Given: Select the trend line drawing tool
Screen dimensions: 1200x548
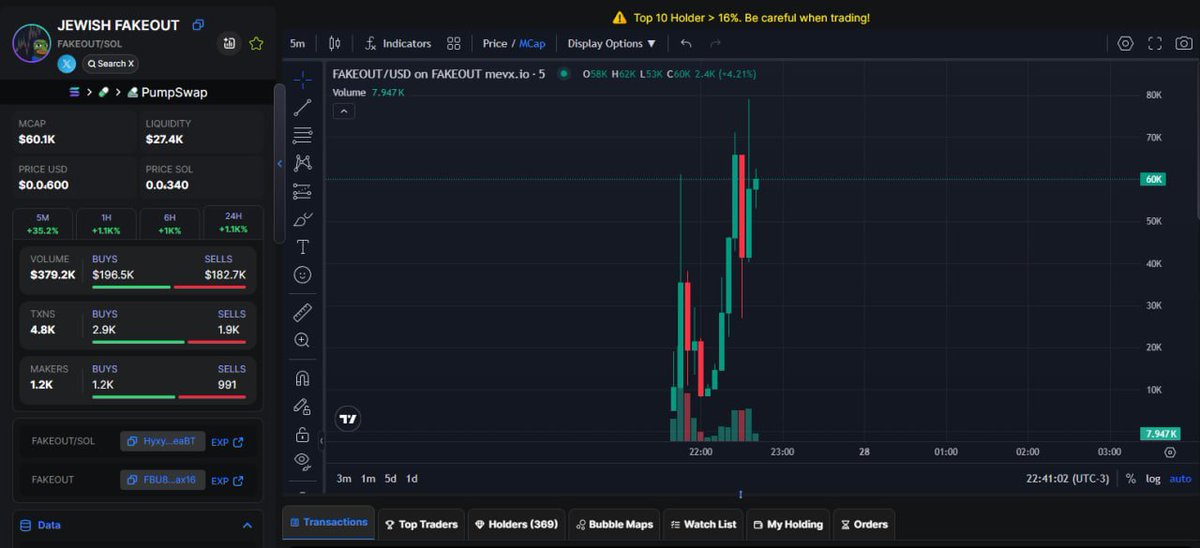Looking at the screenshot, I should [x=302, y=108].
